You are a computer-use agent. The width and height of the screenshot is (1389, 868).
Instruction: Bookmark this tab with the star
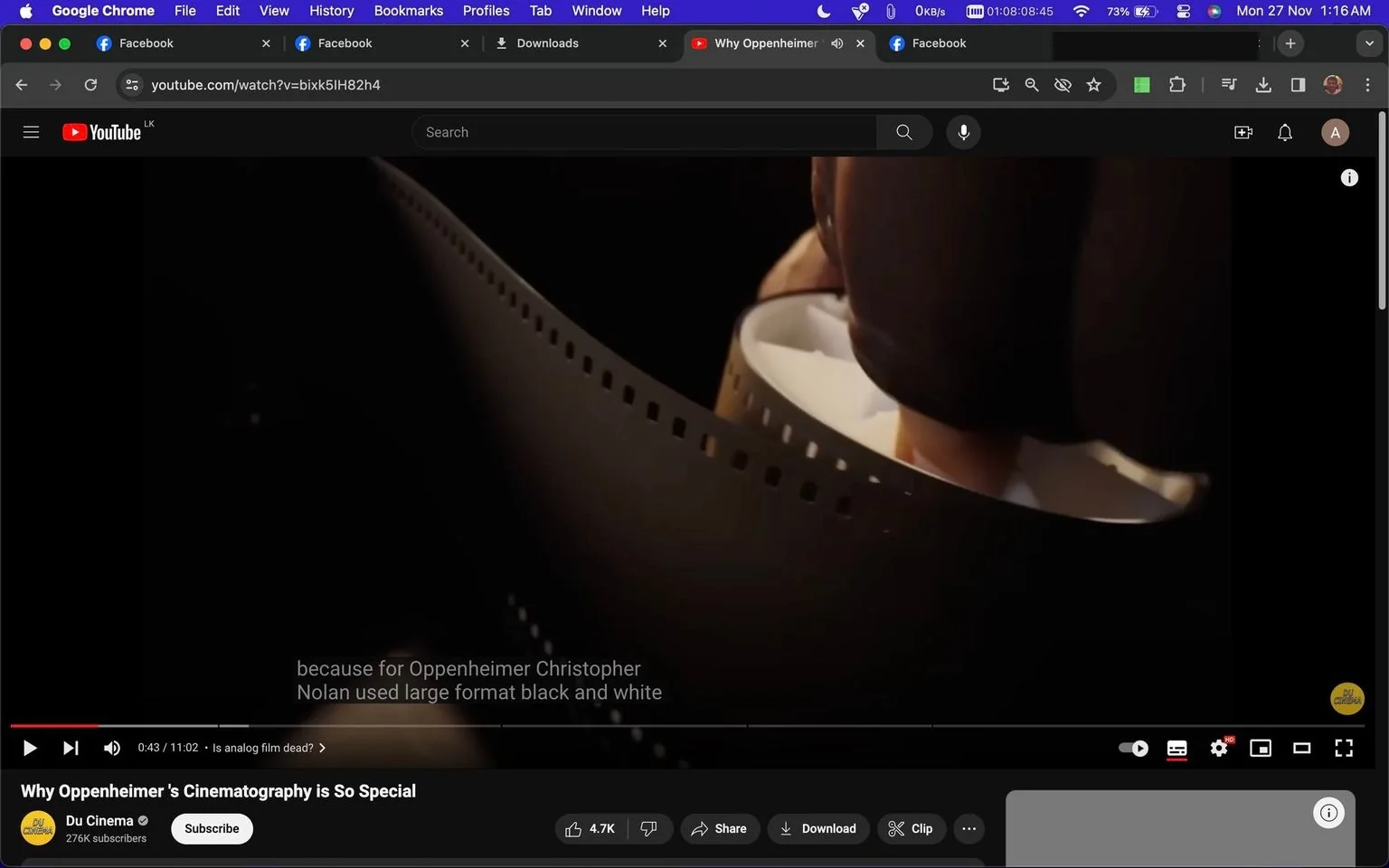pyautogui.click(x=1093, y=85)
